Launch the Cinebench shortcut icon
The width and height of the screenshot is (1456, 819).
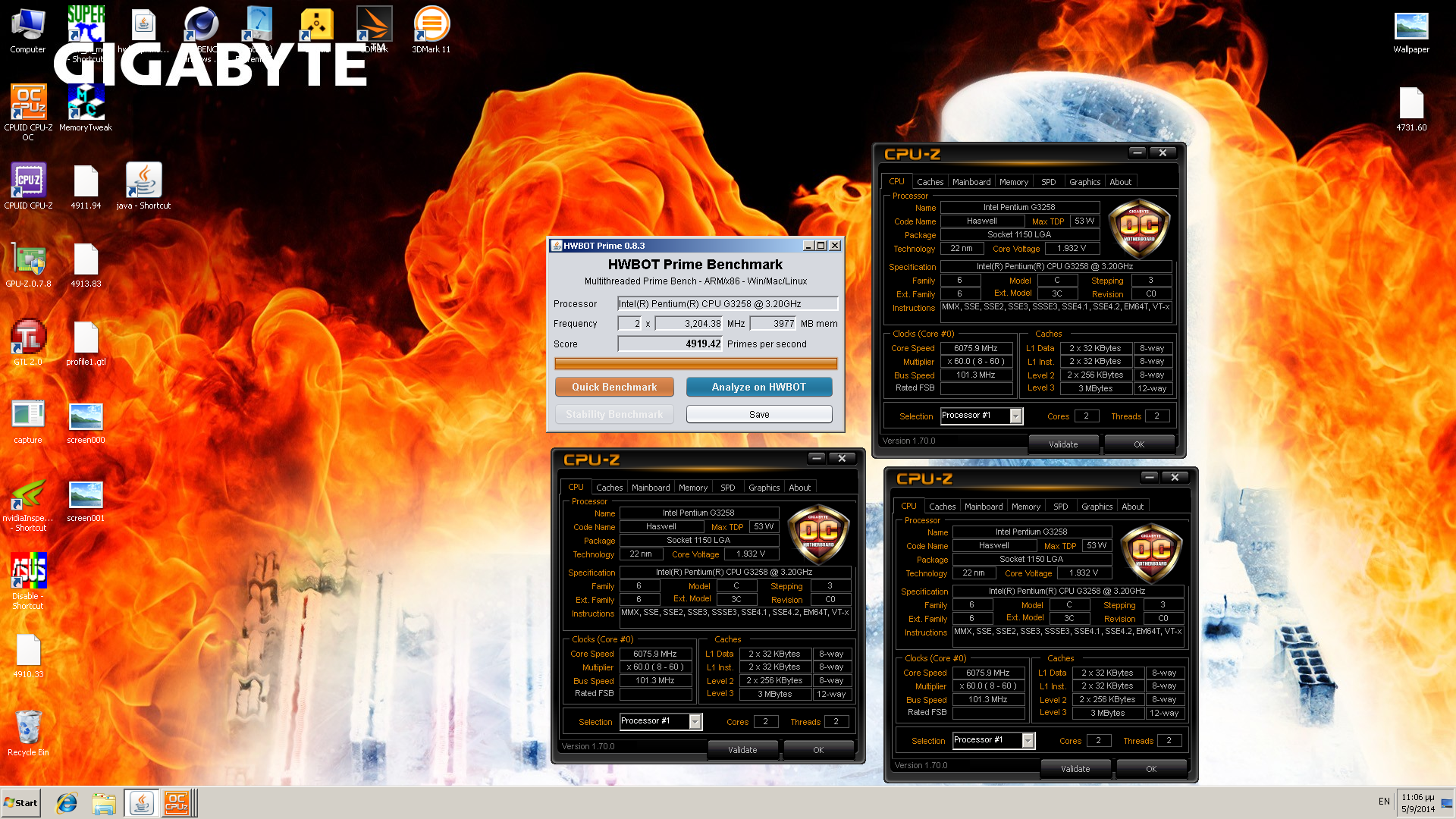(x=201, y=30)
